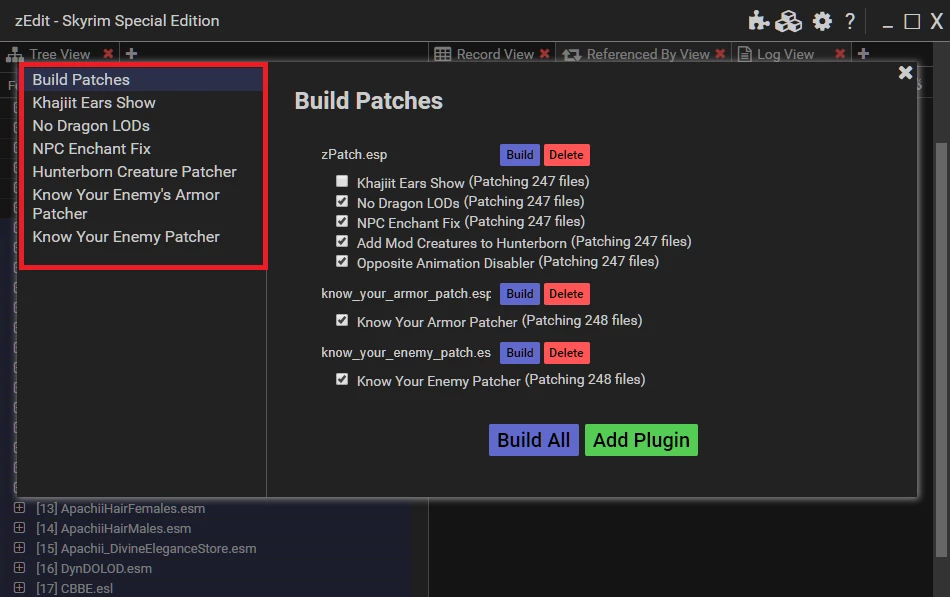Open the settings gear icon
This screenshot has width=950, height=597.
tap(822, 21)
